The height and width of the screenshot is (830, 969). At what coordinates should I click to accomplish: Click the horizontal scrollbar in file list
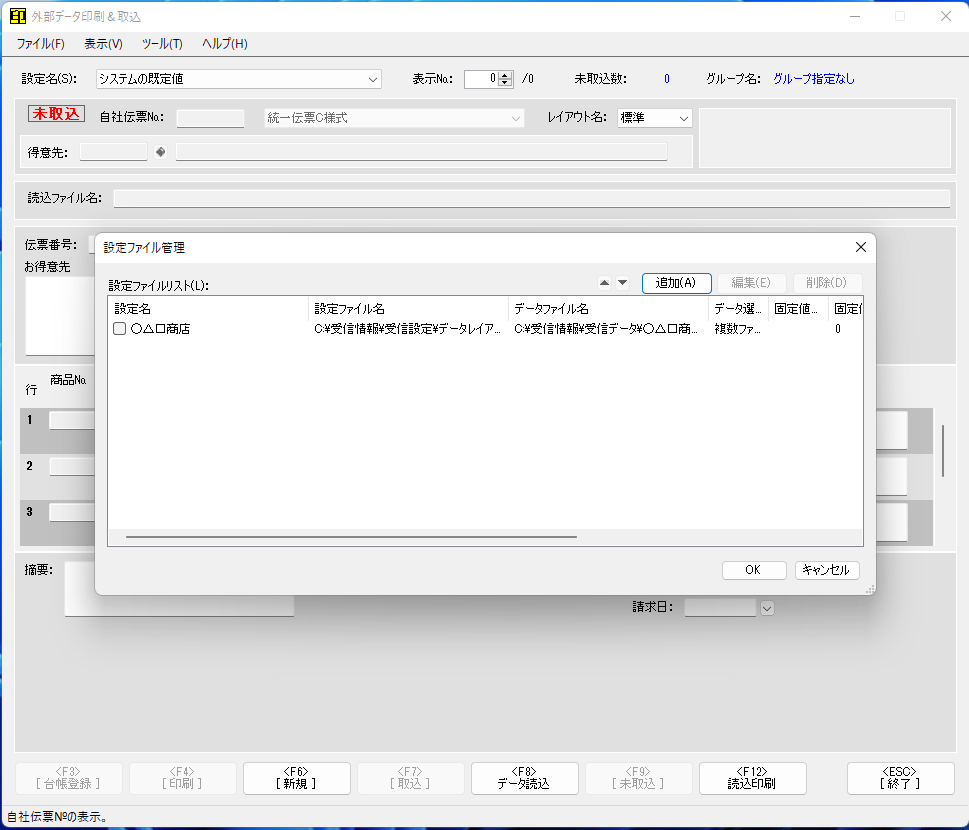point(351,536)
